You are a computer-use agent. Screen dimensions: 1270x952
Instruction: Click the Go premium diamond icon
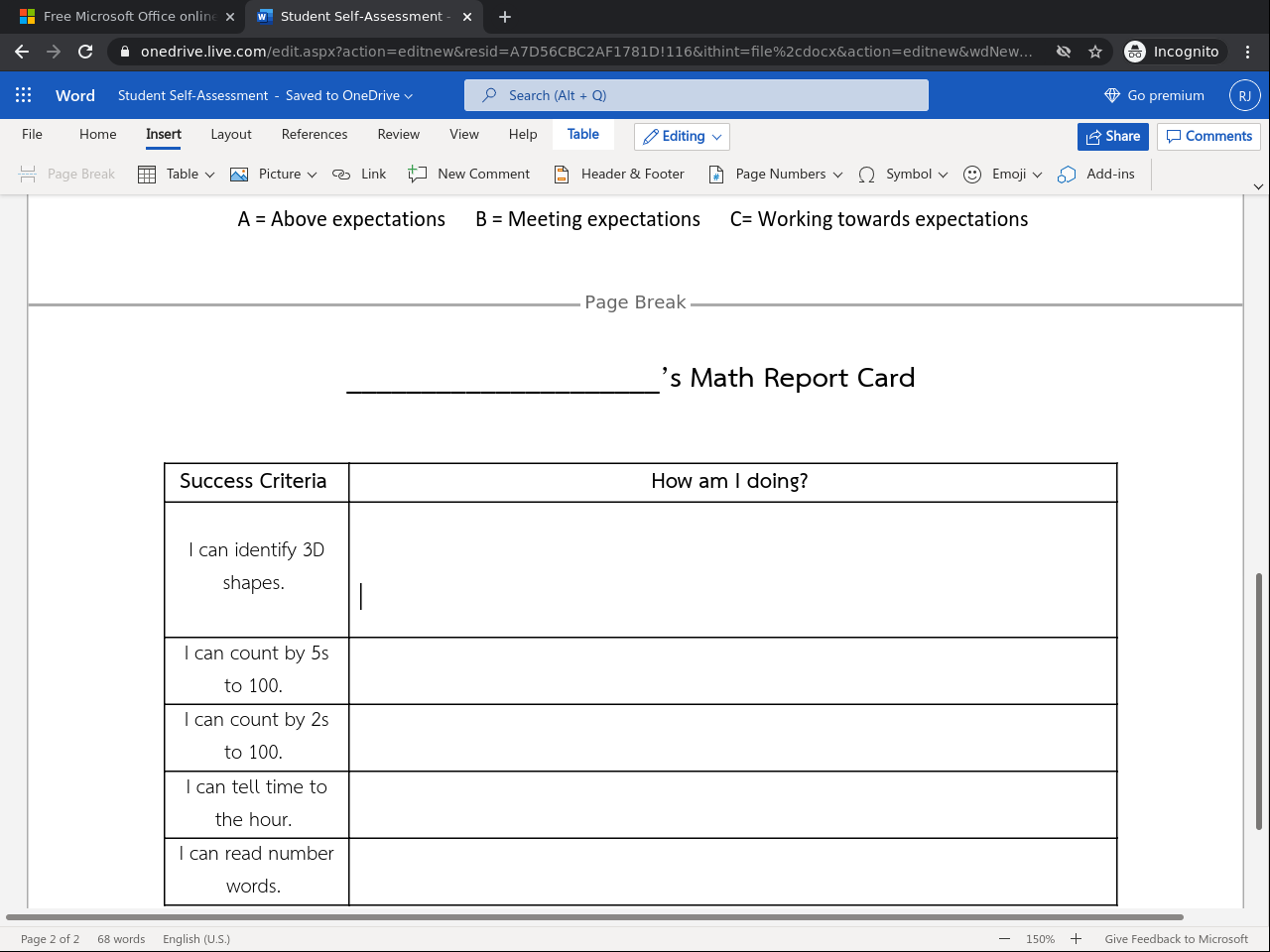pyautogui.click(x=1112, y=95)
